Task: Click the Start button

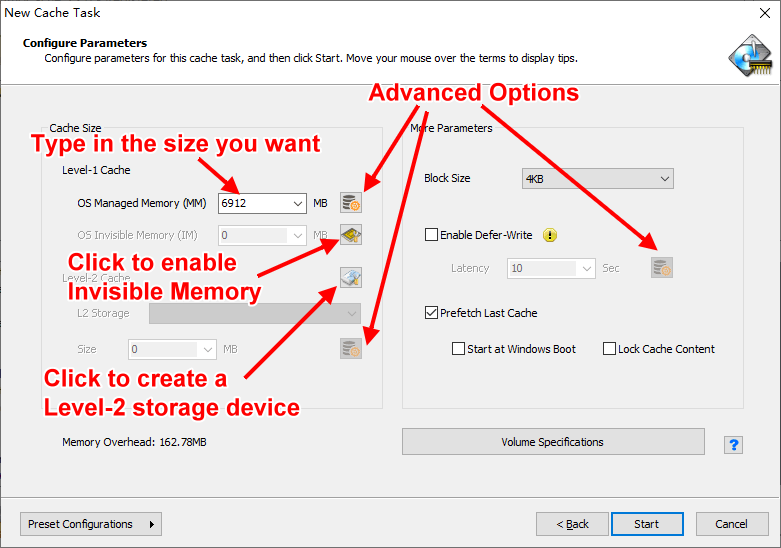Action: click(x=647, y=524)
